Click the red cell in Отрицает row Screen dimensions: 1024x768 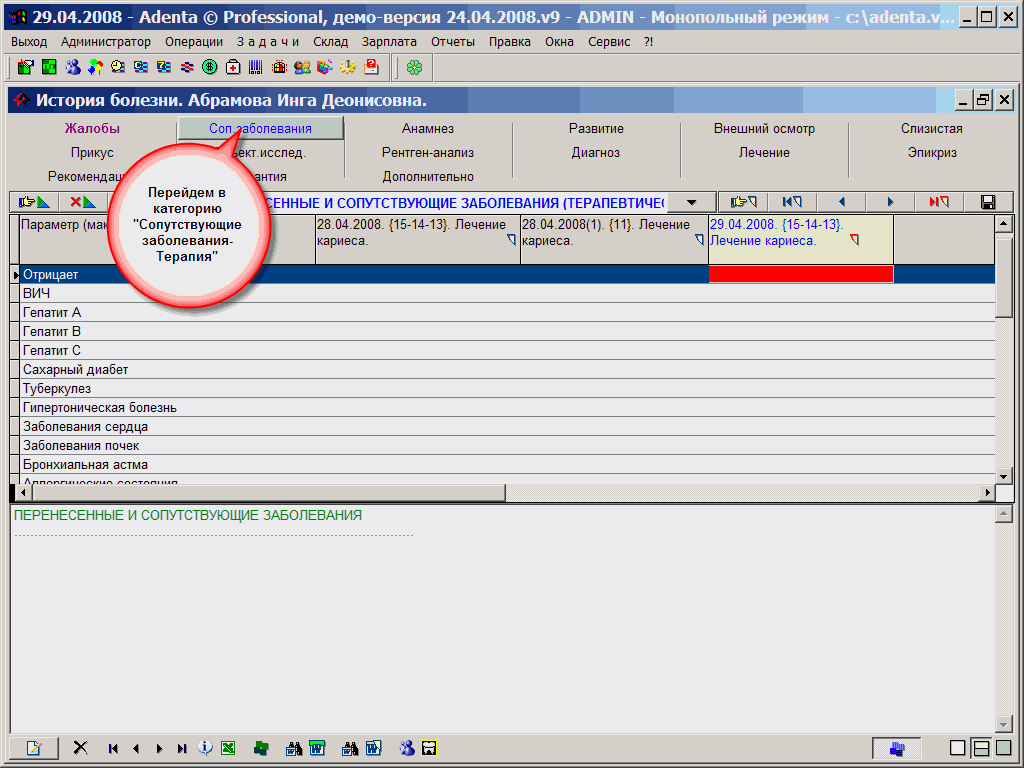coord(800,274)
